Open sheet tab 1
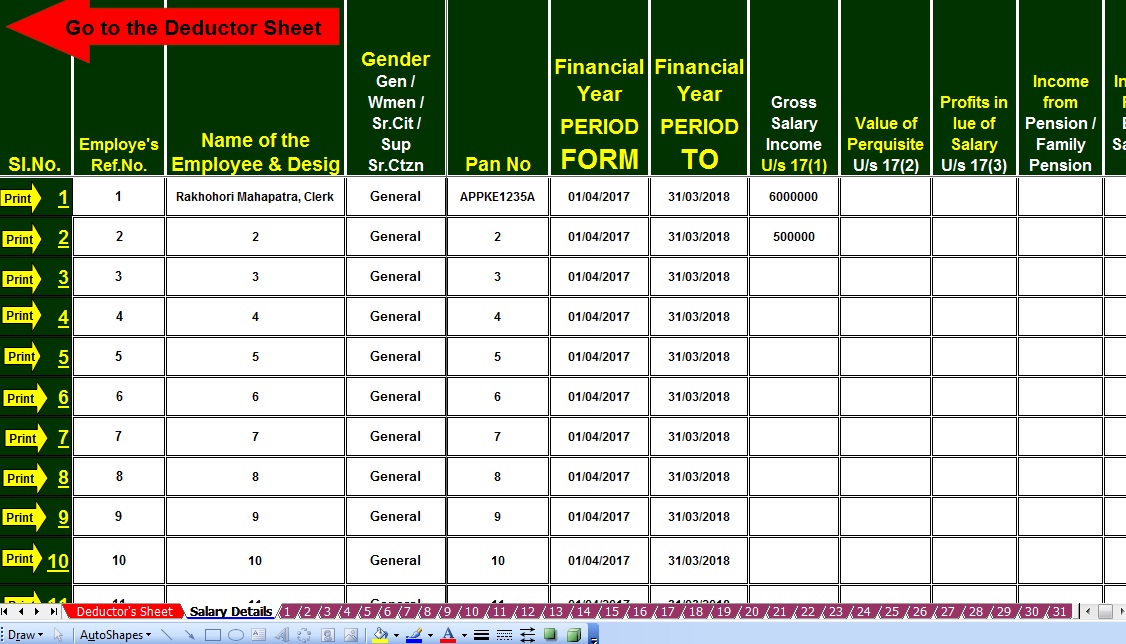The width and height of the screenshot is (1126, 644). point(287,612)
